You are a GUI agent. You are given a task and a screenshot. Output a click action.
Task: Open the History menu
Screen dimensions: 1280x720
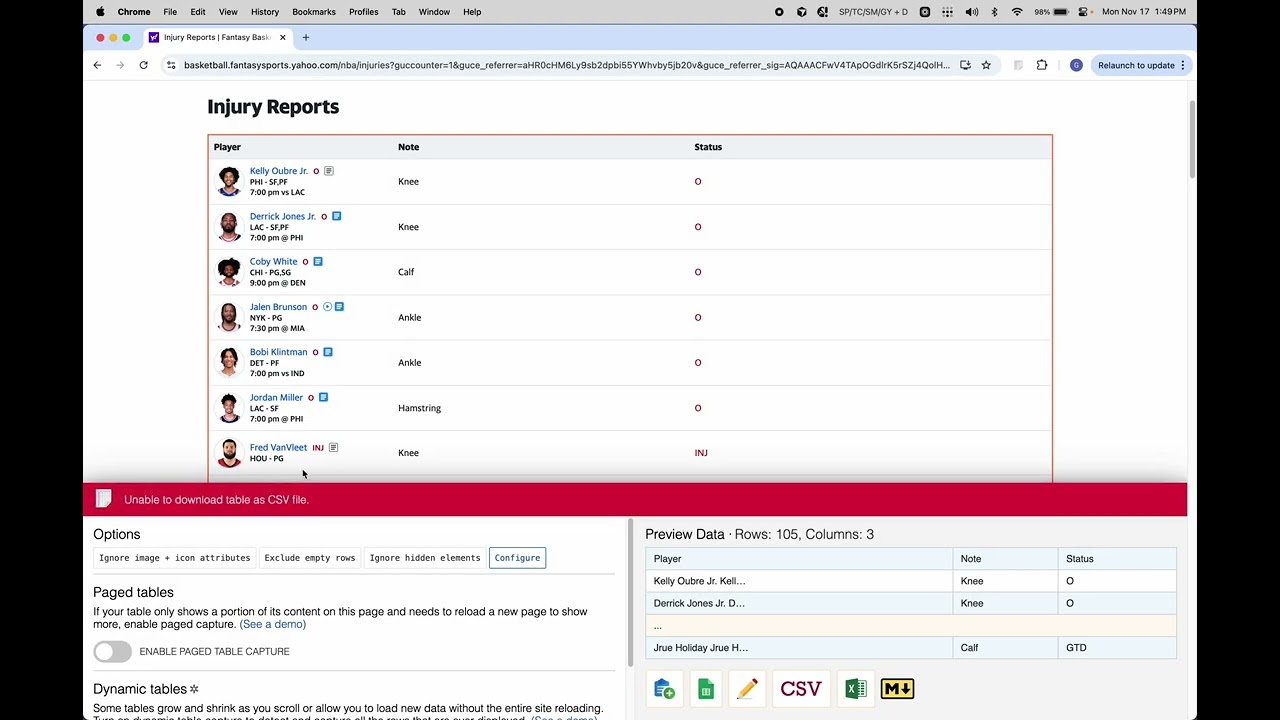265,12
